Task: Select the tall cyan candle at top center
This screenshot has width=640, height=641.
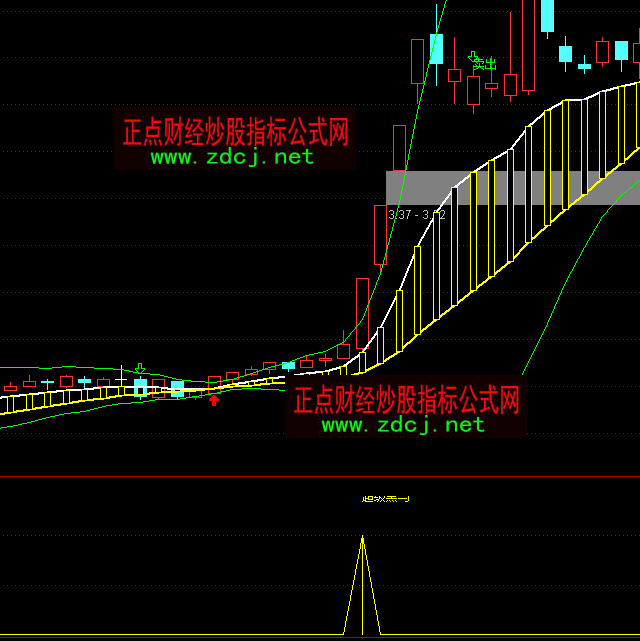Action: click(436, 49)
